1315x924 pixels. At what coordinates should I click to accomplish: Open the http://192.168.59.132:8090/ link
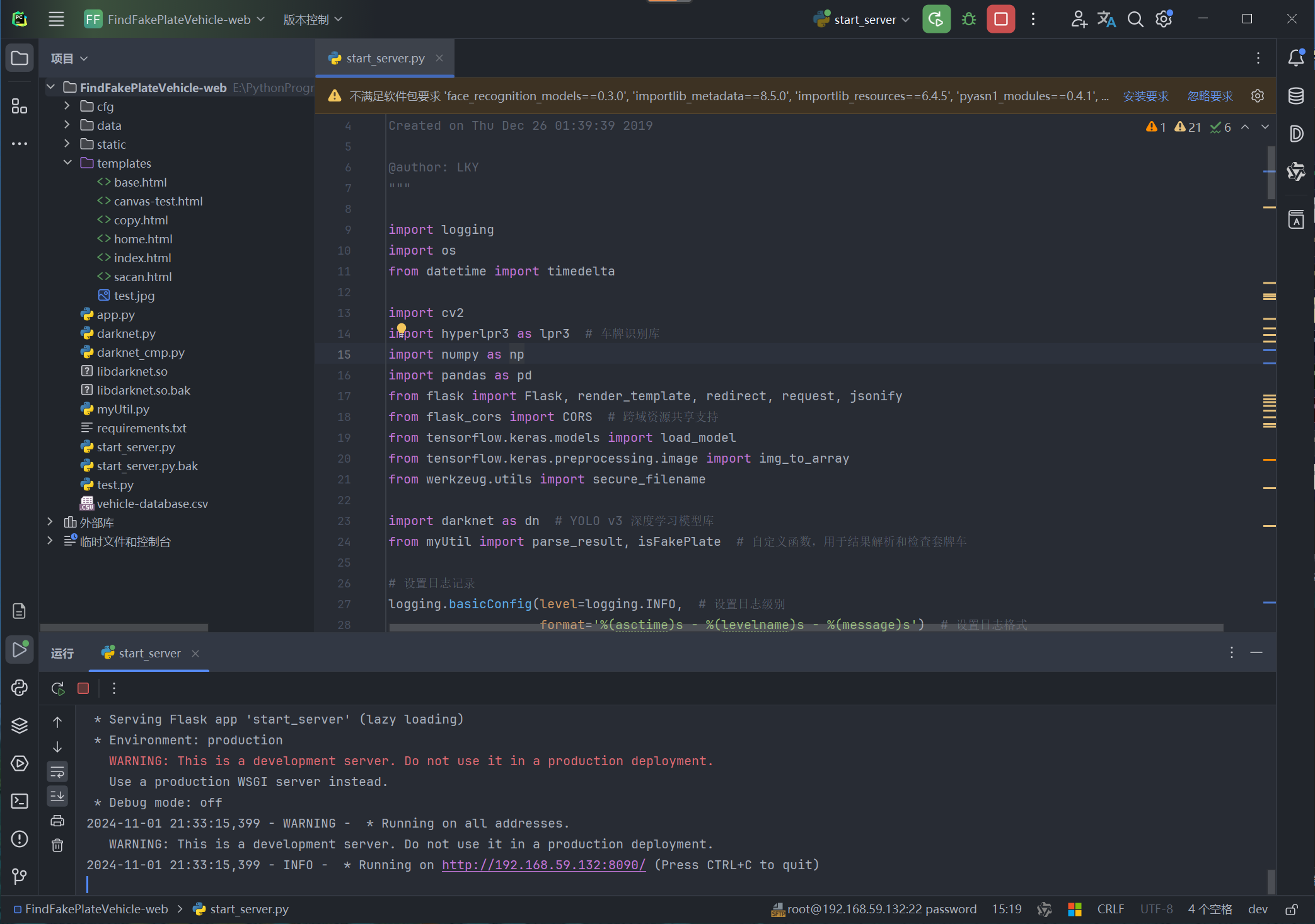(543, 865)
